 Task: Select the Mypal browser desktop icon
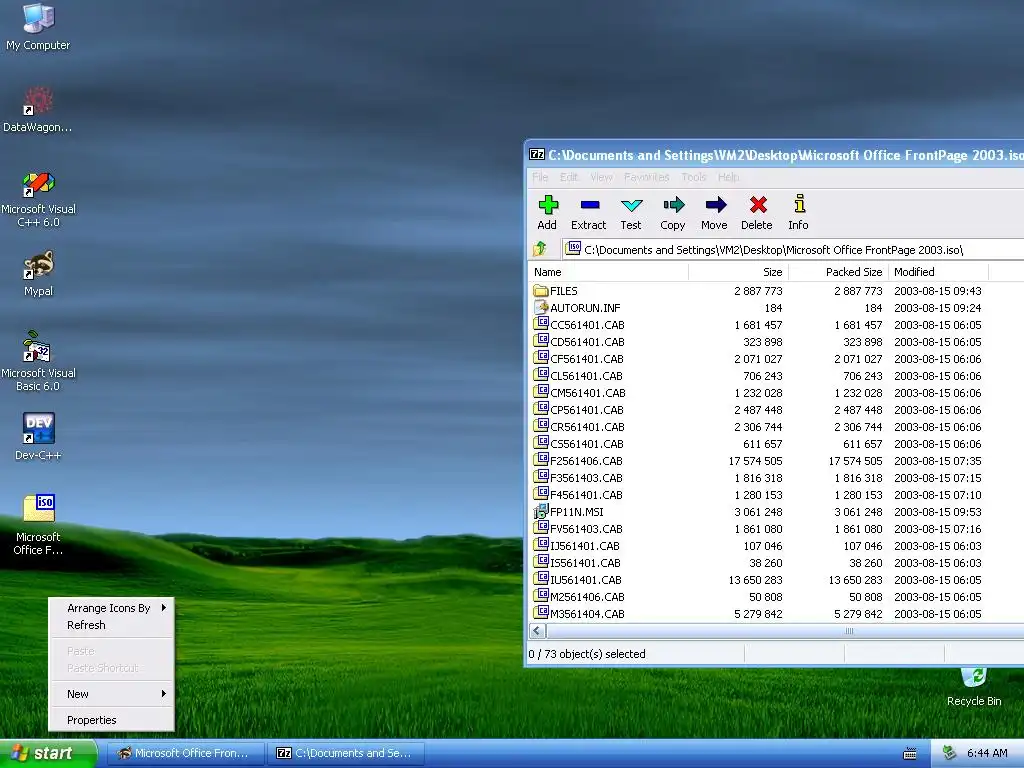pyautogui.click(x=38, y=265)
